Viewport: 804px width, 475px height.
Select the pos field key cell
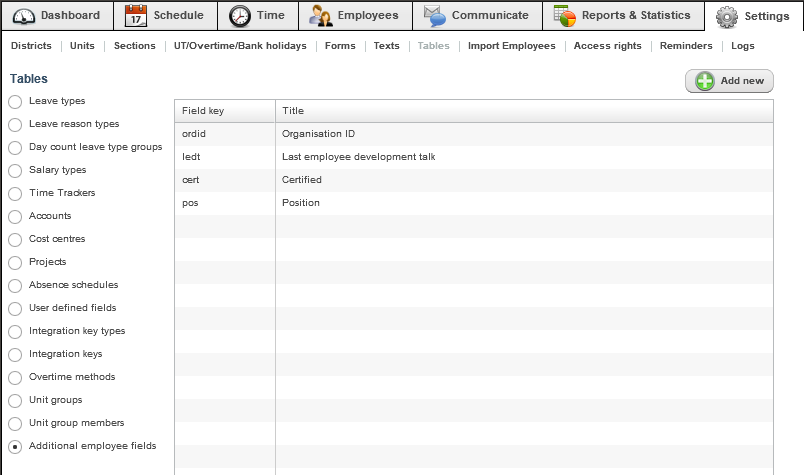coord(225,203)
